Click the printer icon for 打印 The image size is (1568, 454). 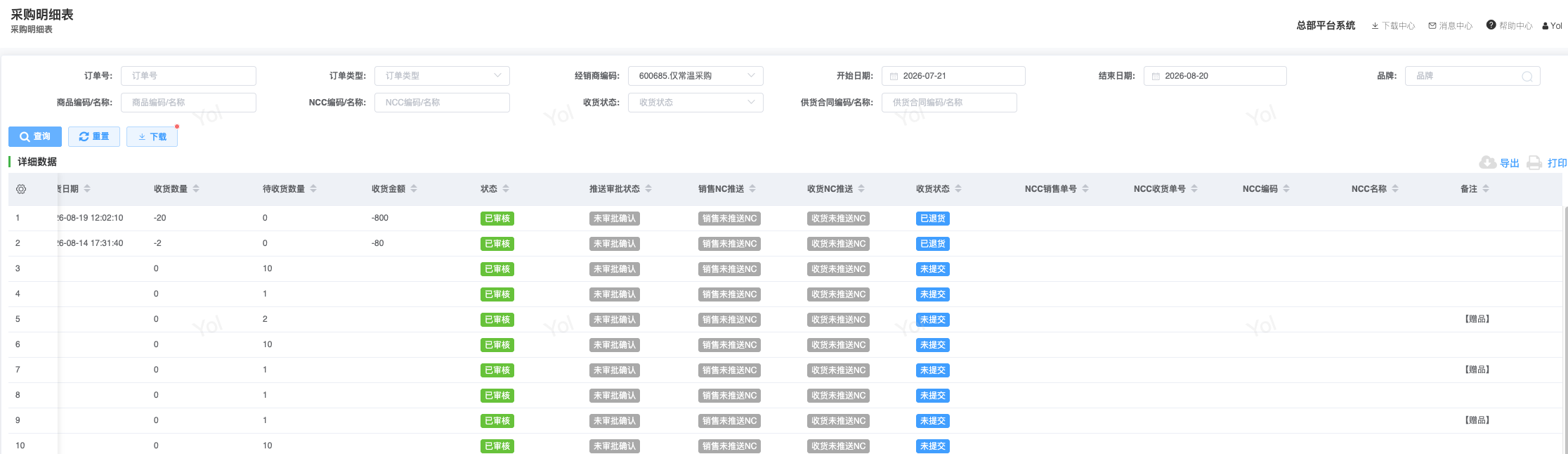1534,162
